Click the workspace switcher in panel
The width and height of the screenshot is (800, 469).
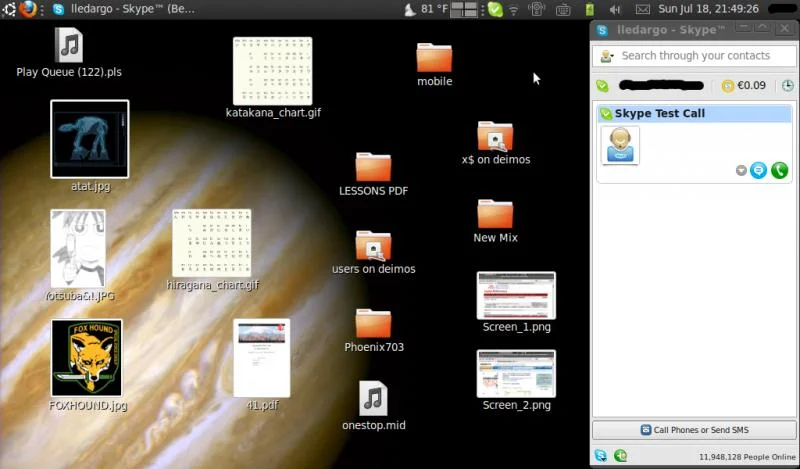[464, 9]
